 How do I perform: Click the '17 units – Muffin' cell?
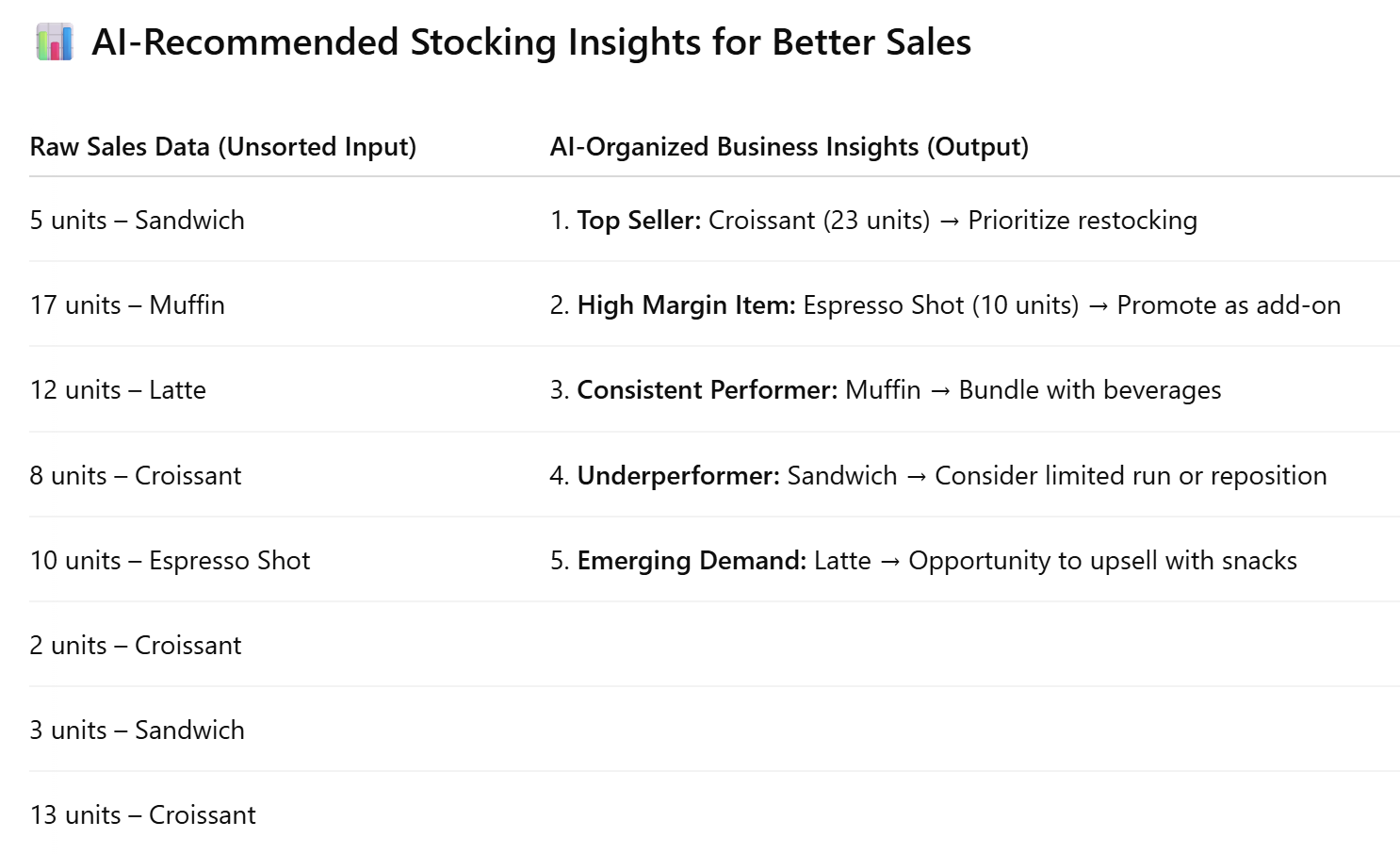pyautogui.click(x=127, y=305)
